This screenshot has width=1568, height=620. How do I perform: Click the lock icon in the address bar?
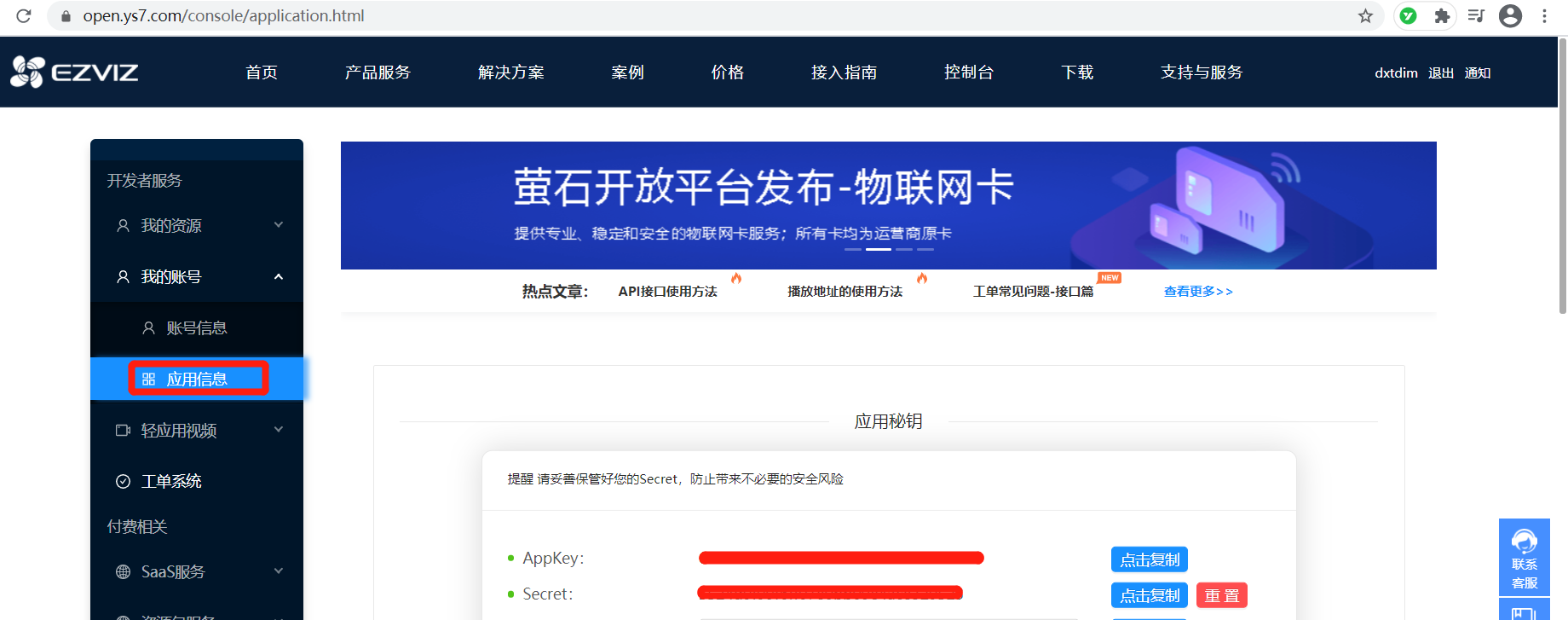pyautogui.click(x=66, y=16)
